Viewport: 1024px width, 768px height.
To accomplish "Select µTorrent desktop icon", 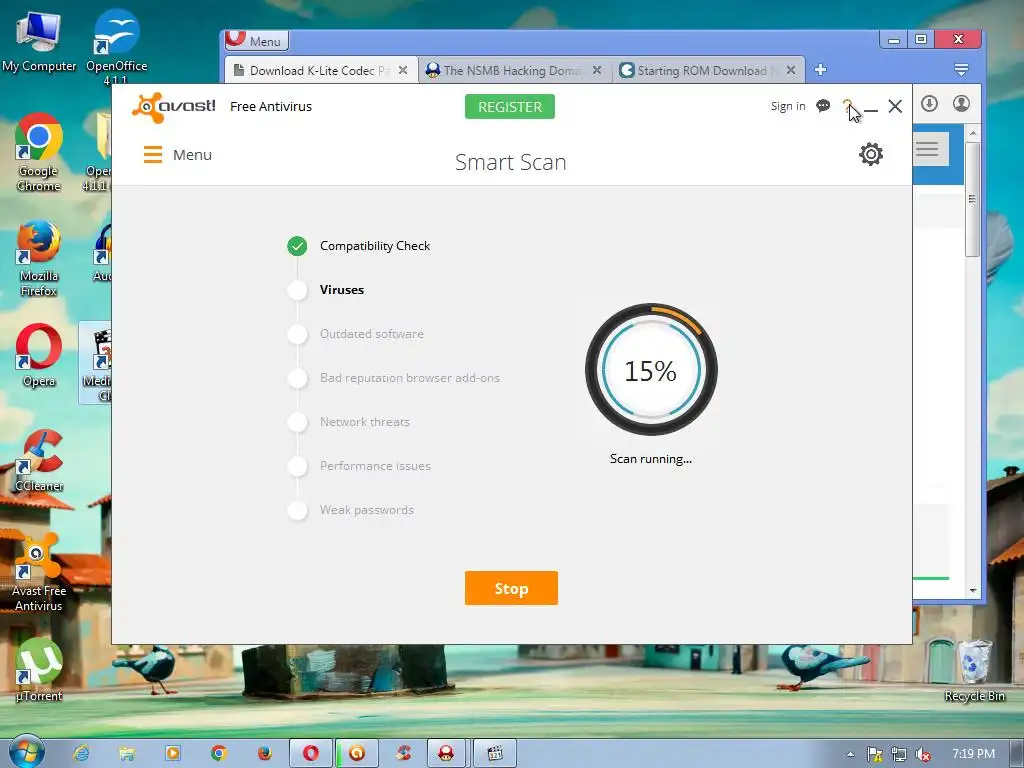I will (39, 669).
